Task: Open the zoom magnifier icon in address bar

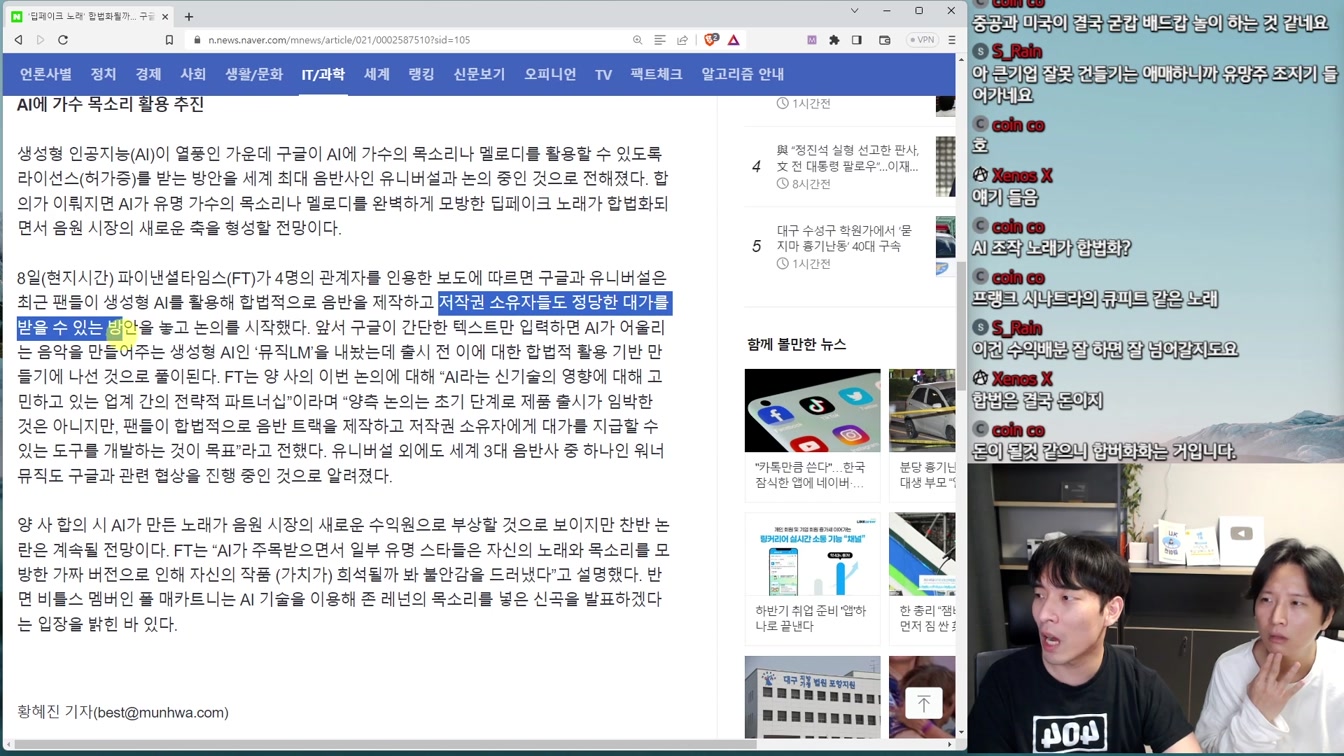Action: coord(637,40)
